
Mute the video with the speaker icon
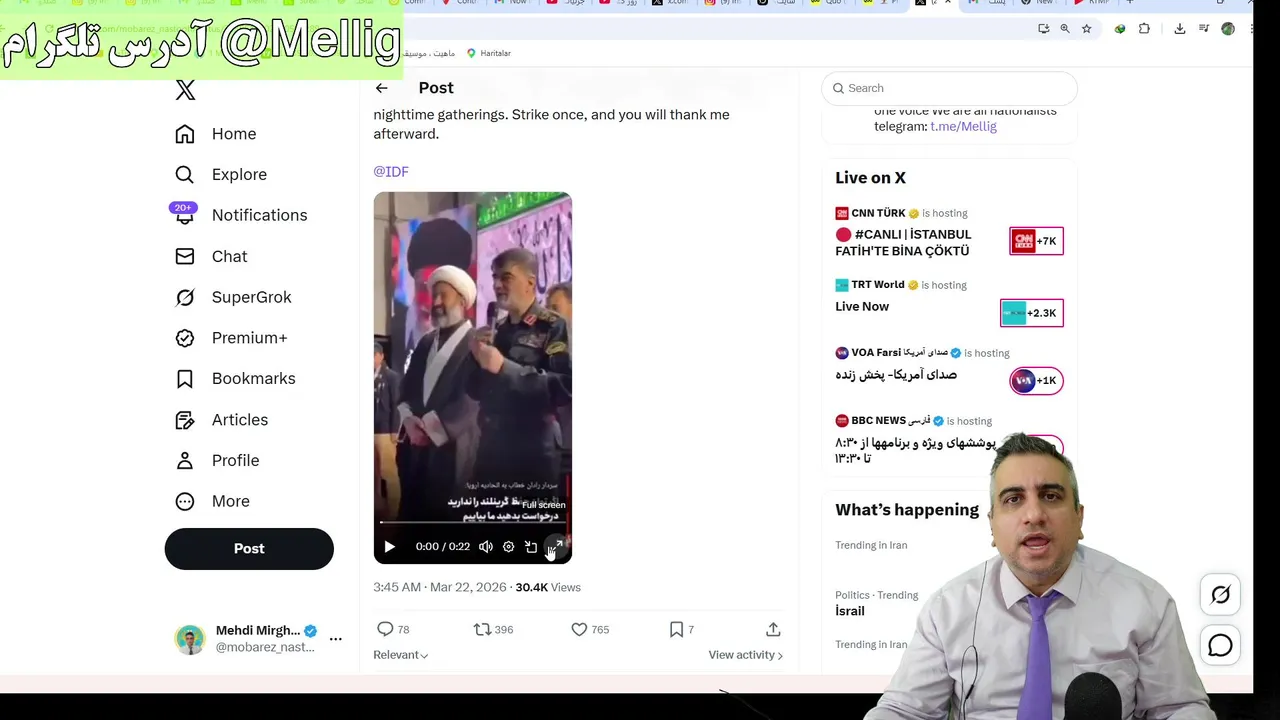[486, 547]
